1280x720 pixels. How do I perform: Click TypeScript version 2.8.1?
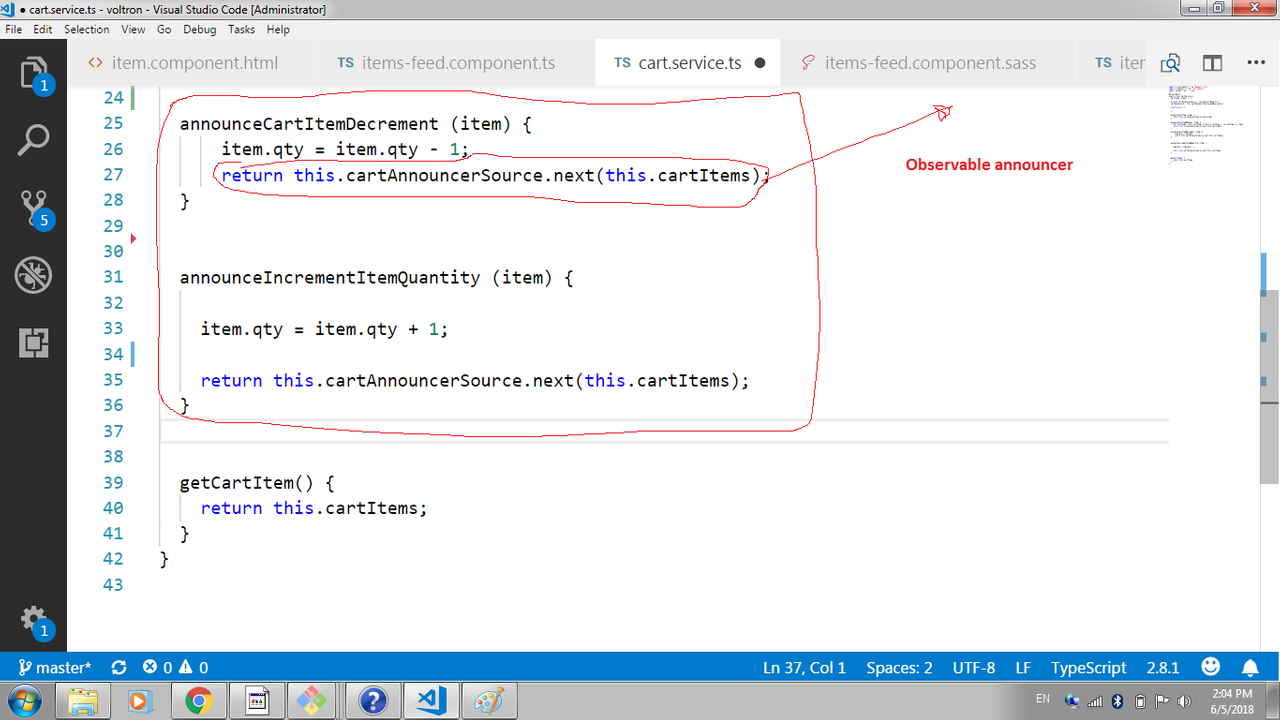[1163, 667]
